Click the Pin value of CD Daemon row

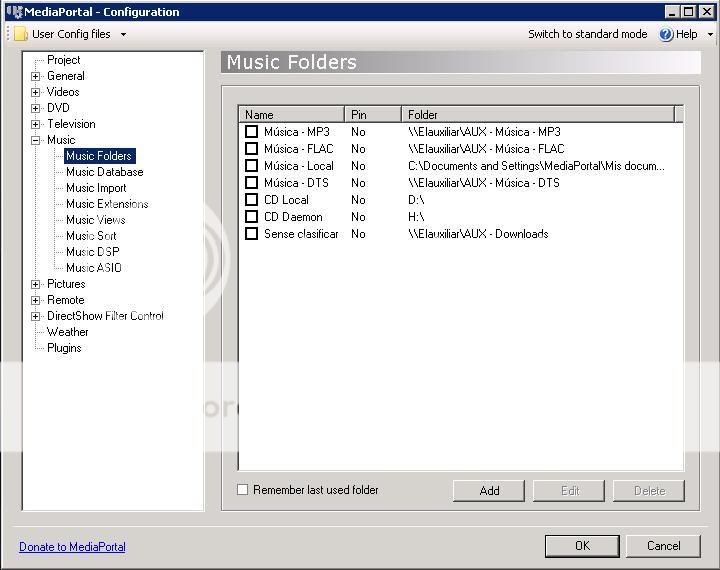(358, 217)
